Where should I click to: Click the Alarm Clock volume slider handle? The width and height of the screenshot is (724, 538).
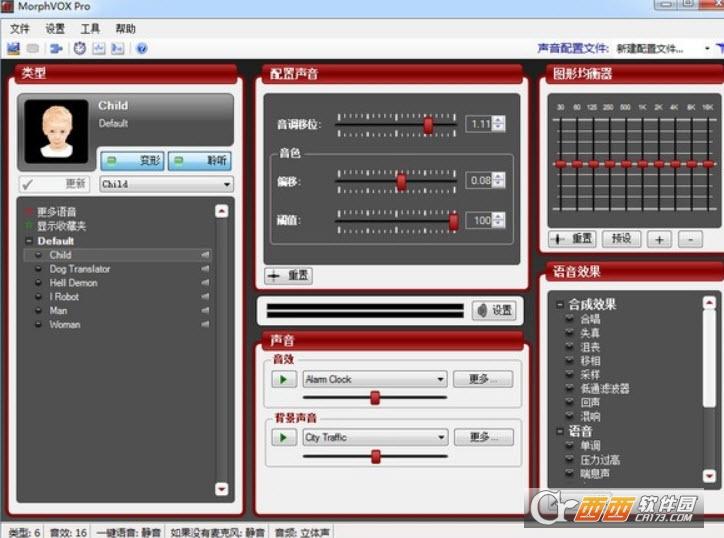pos(375,397)
